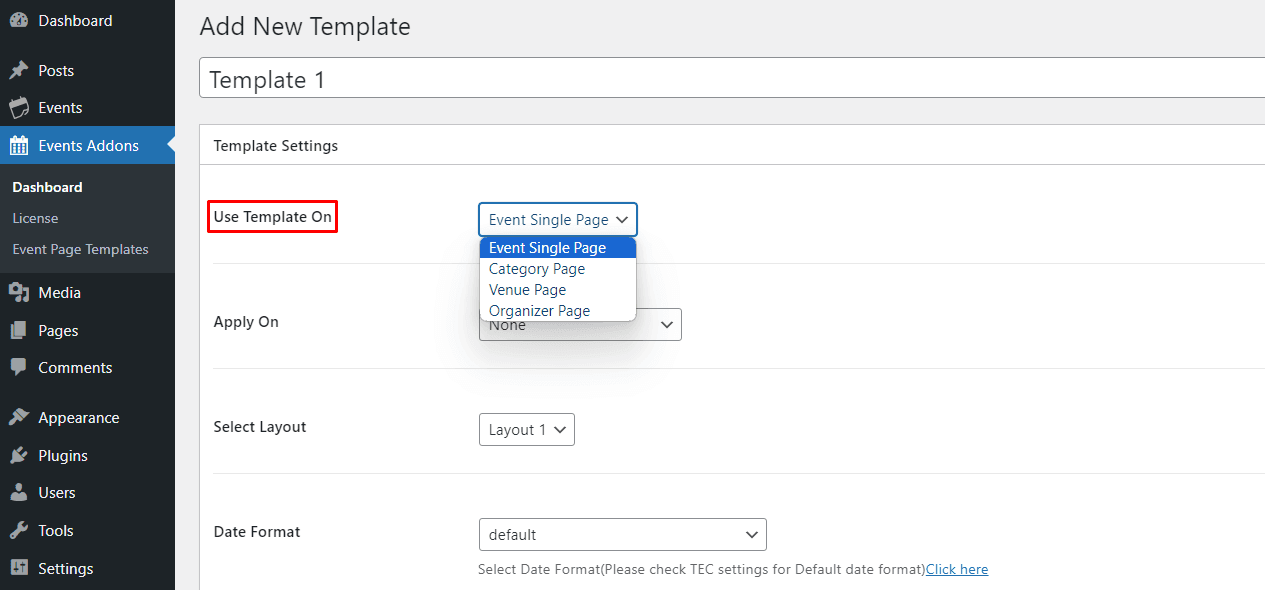Click the Dashboard gauge icon in sidebar
Screen dimensions: 1265x590
click(x=18, y=21)
